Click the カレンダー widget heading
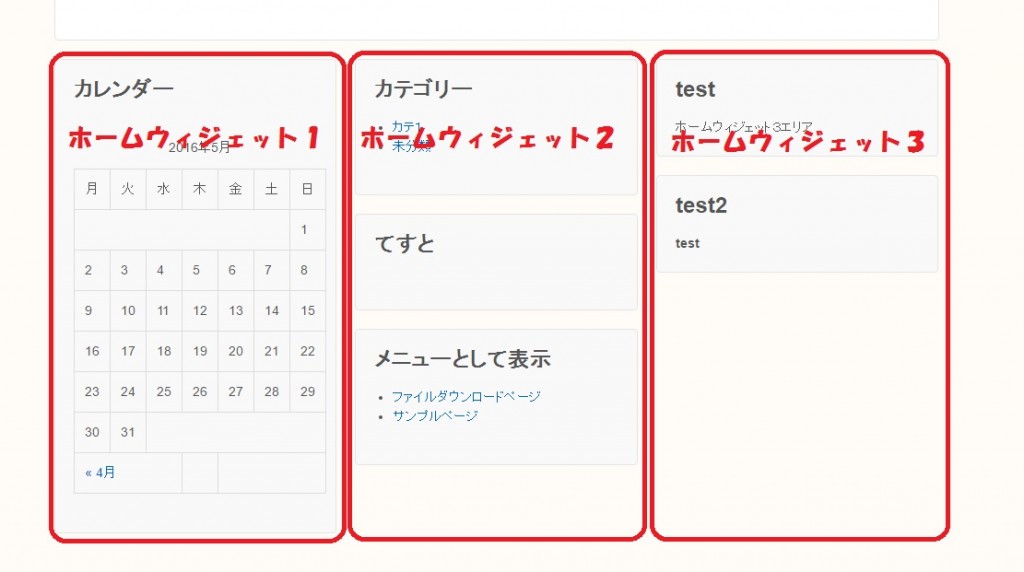This screenshot has height=572, width=1024. 124,89
